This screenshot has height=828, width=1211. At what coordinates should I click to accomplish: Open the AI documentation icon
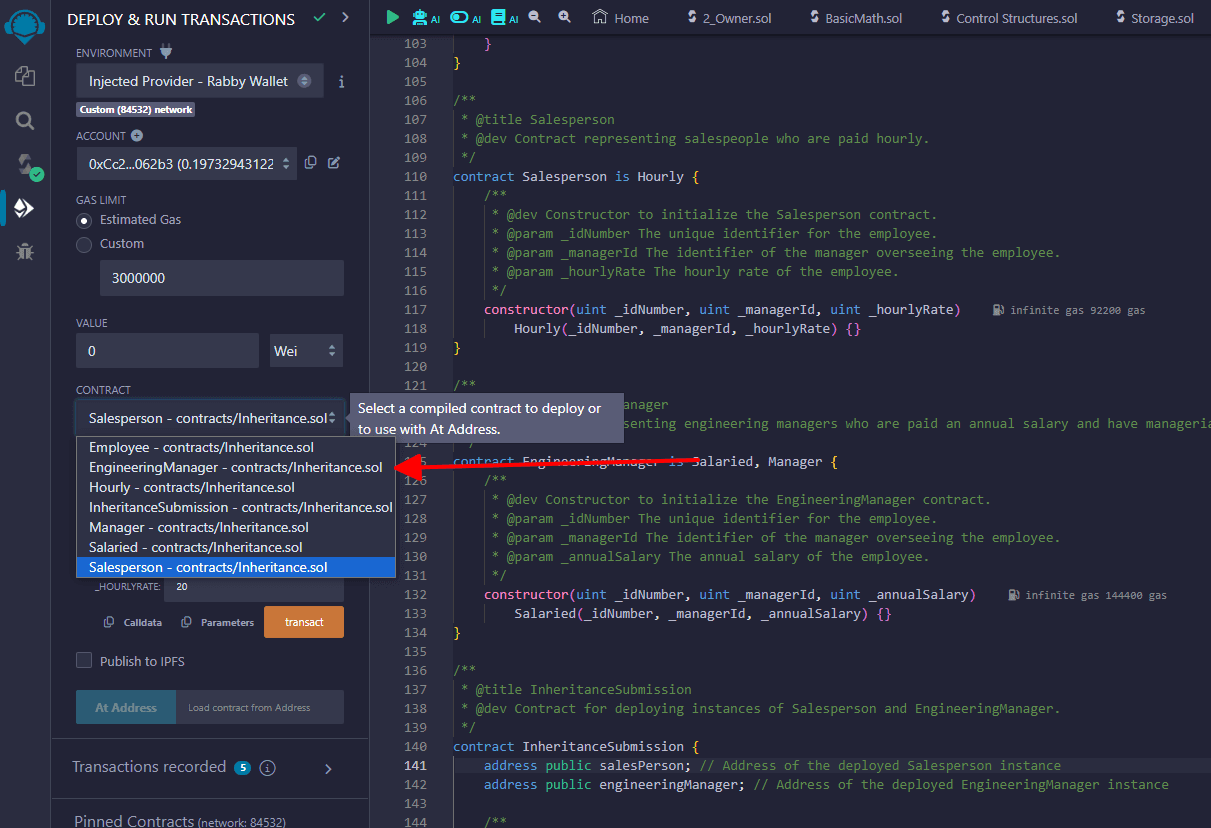click(505, 17)
